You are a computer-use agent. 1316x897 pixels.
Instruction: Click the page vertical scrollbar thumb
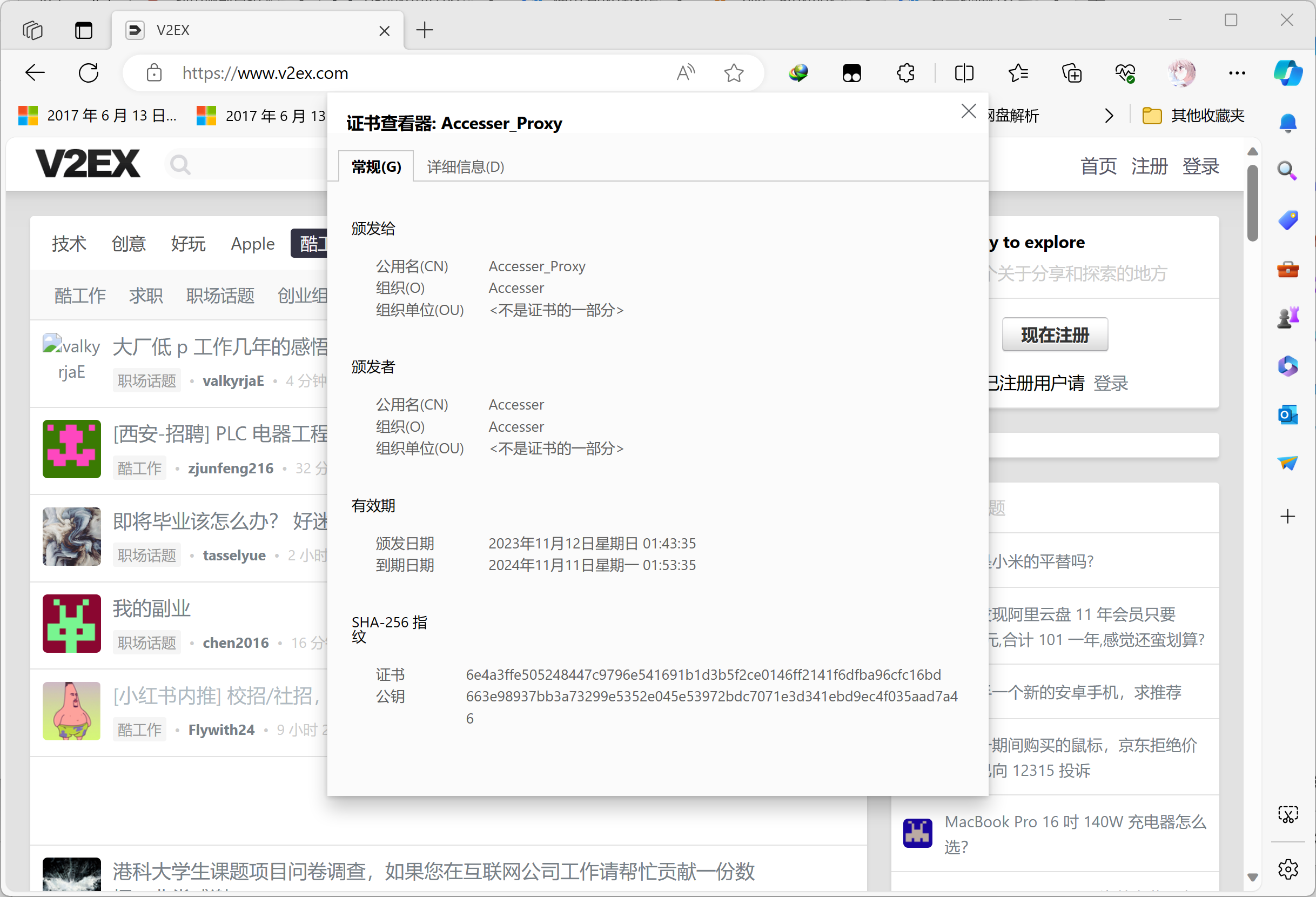(x=1253, y=203)
